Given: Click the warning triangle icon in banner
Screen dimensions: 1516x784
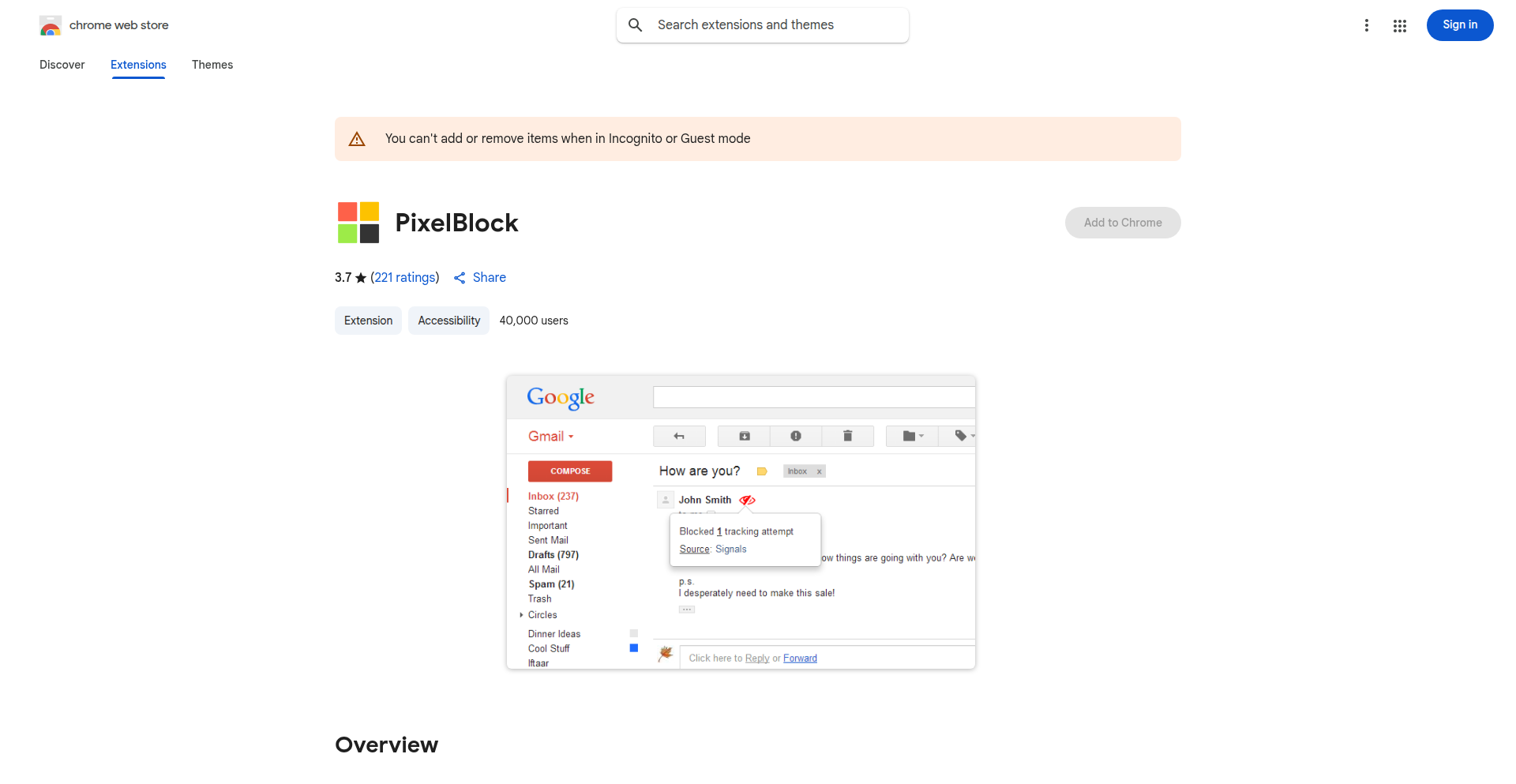Looking at the screenshot, I should (357, 139).
